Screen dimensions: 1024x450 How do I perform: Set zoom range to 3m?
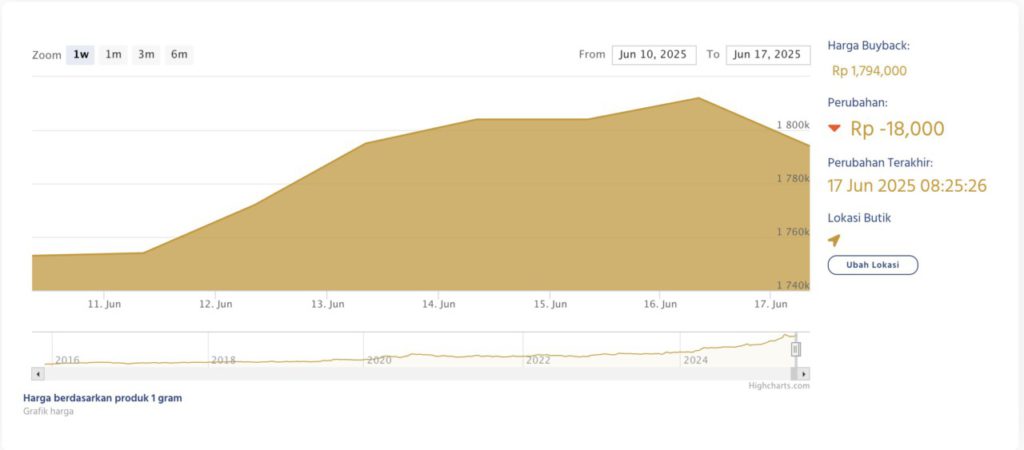click(146, 55)
